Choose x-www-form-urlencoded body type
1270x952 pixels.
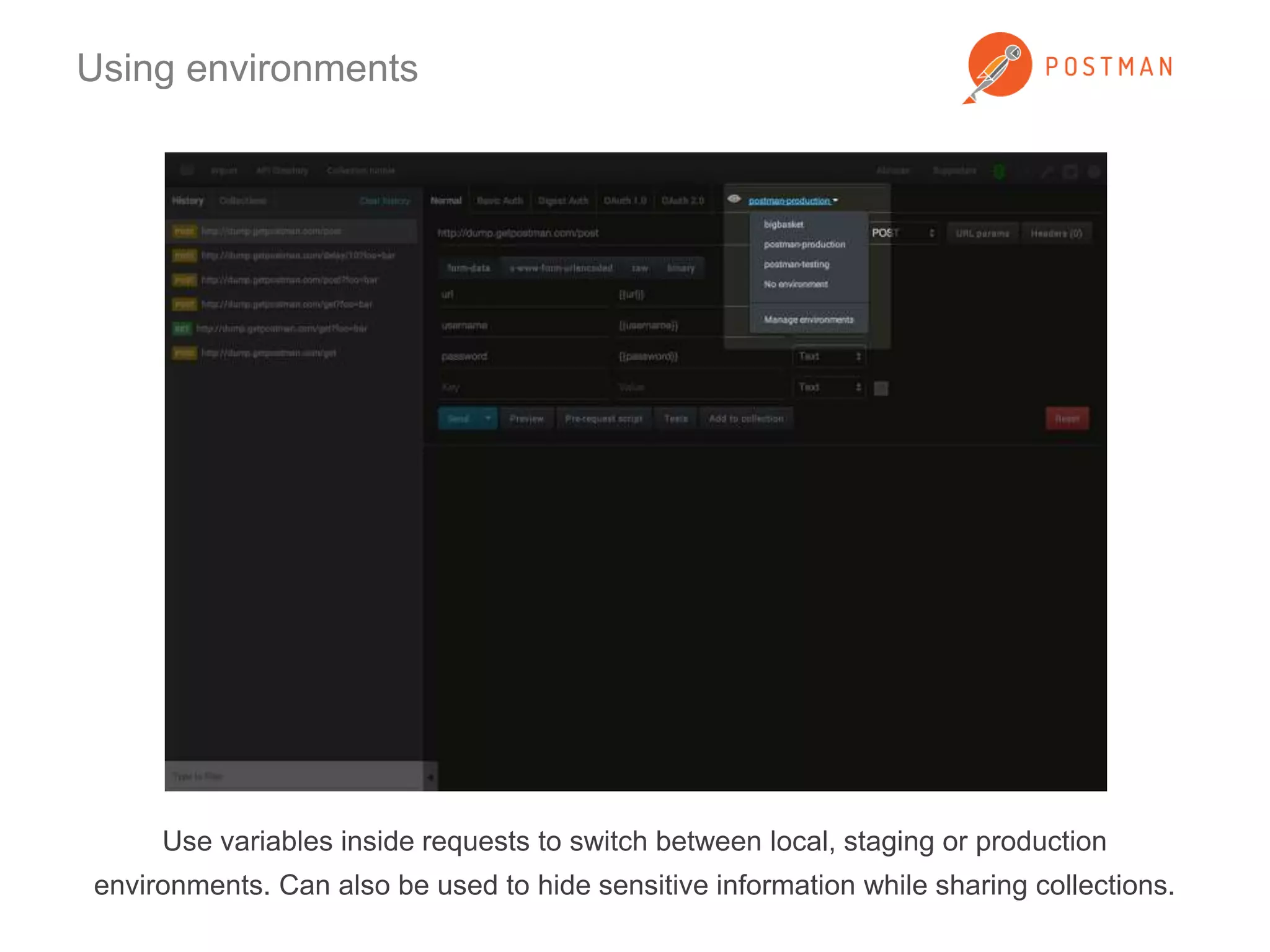561,268
